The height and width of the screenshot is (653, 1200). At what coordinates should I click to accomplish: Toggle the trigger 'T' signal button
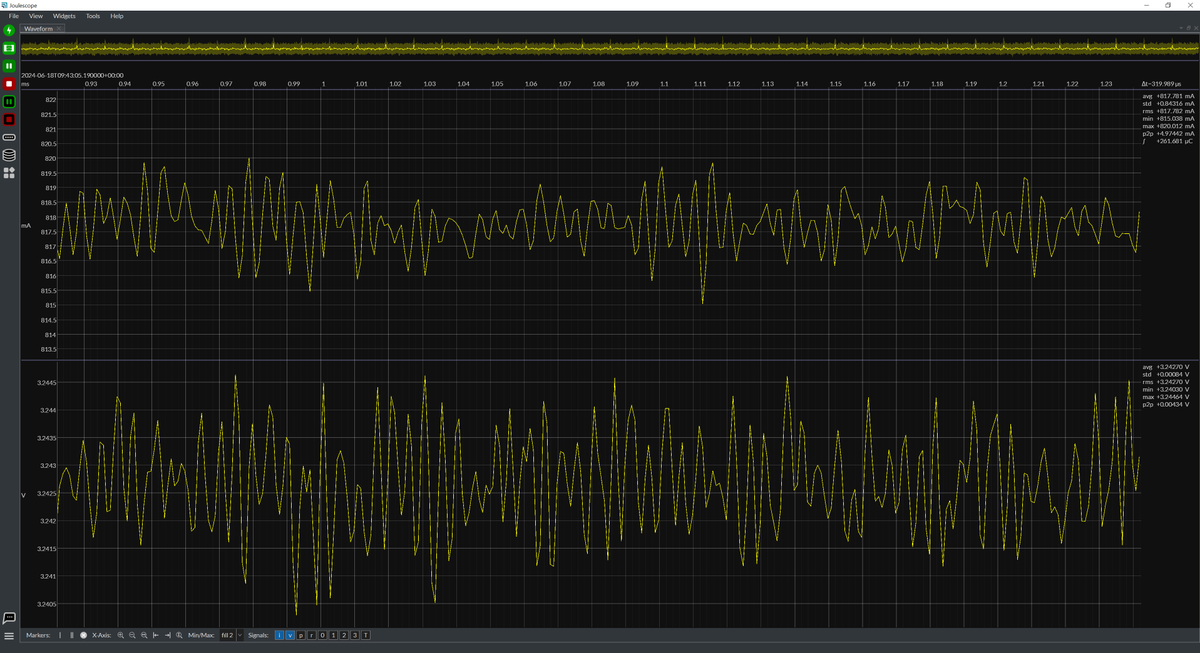[366, 635]
